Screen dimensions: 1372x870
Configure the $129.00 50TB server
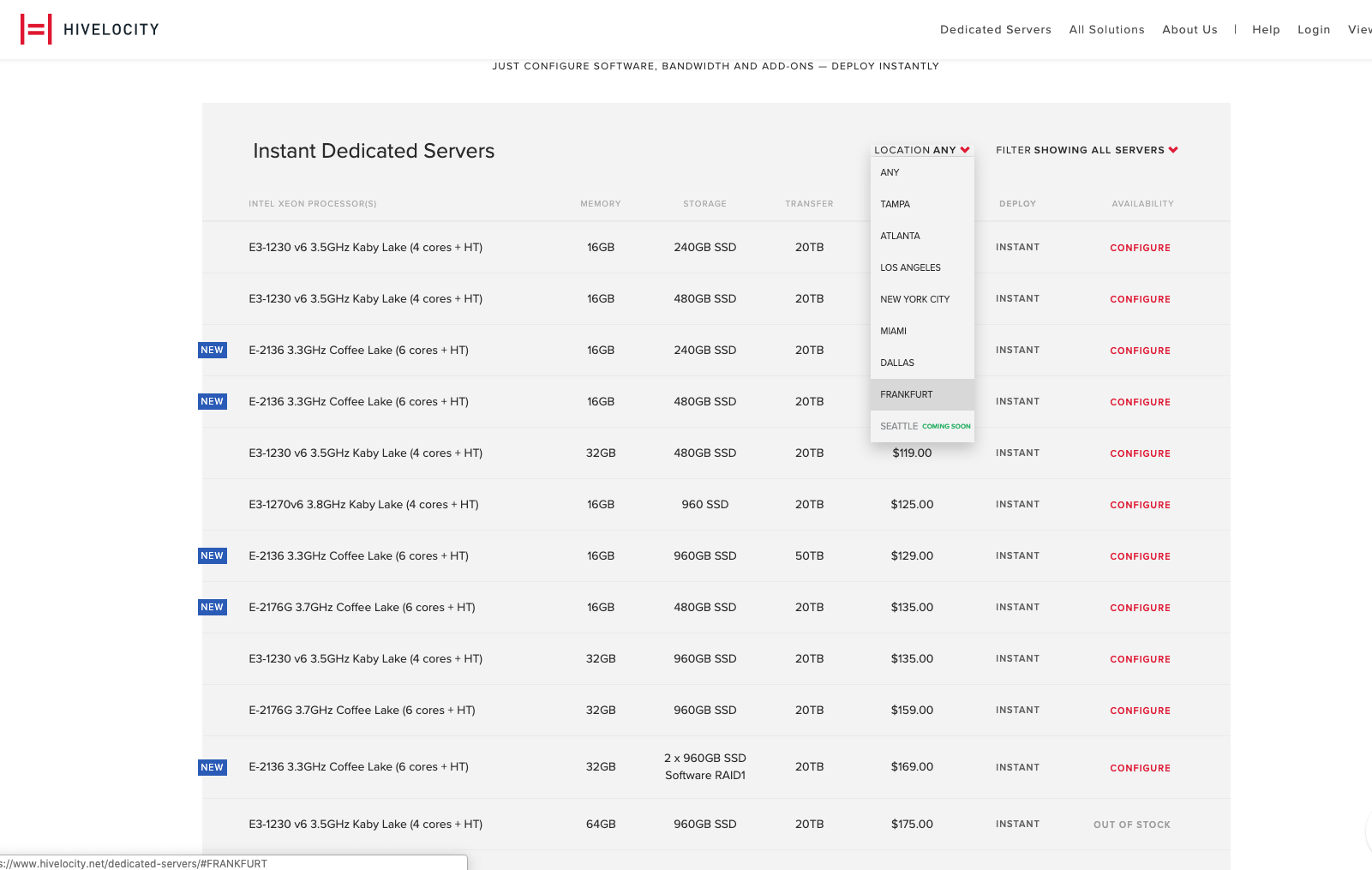[1140, 556]
